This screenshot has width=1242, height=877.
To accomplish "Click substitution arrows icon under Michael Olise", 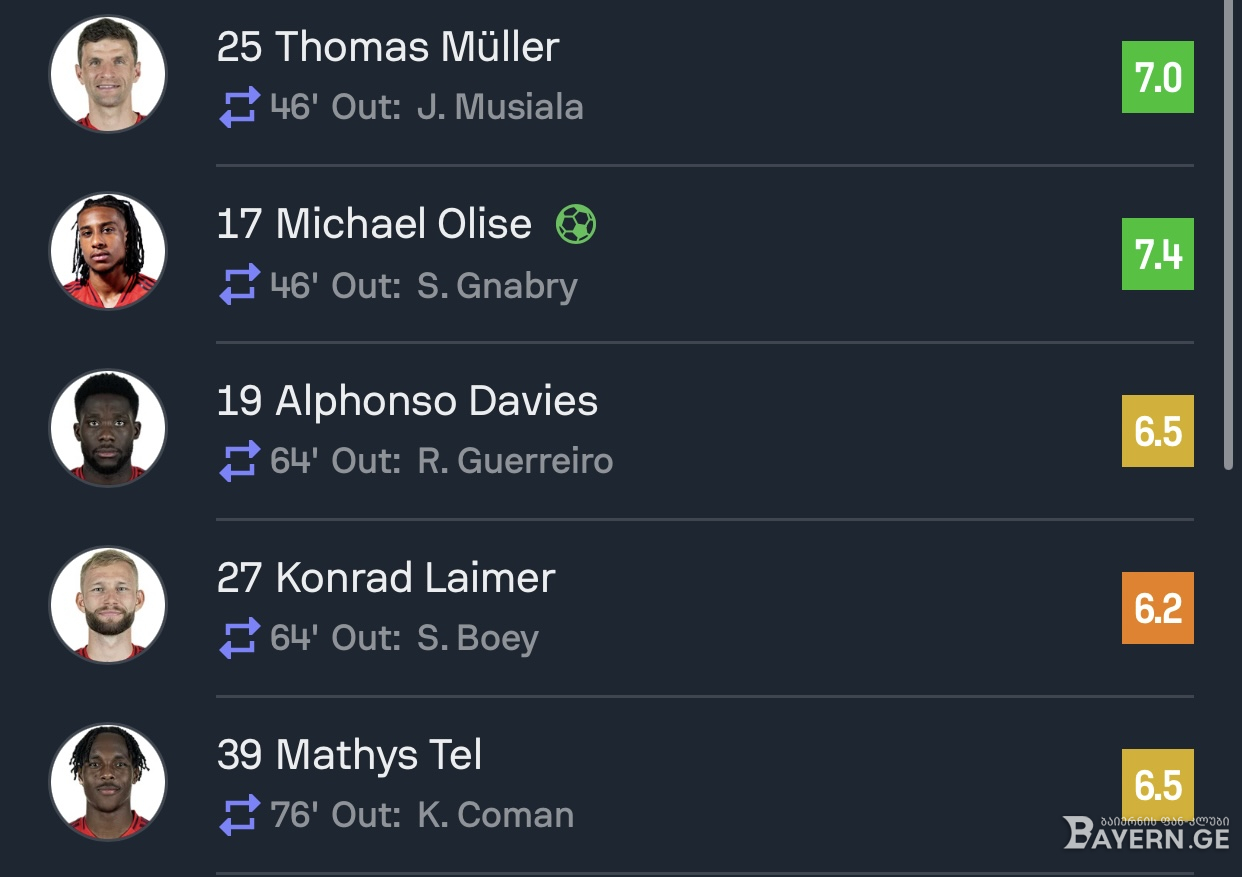I will (x=239, y=285).
